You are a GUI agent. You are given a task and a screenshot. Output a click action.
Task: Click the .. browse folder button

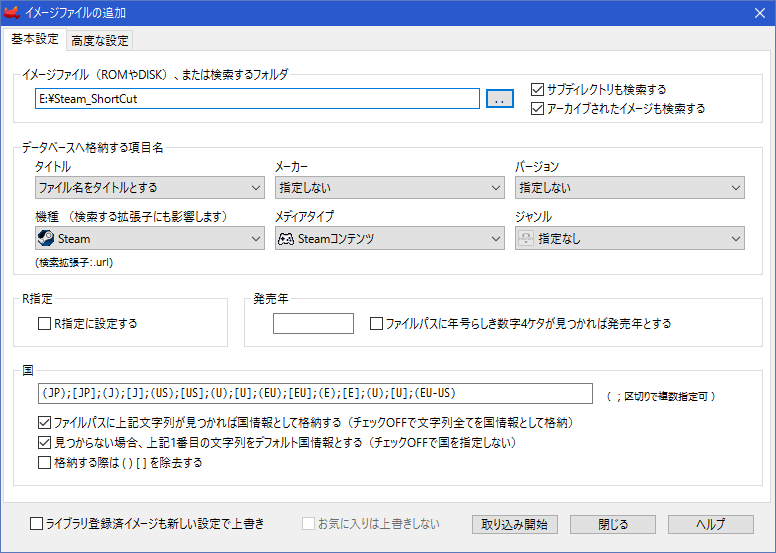500,99
